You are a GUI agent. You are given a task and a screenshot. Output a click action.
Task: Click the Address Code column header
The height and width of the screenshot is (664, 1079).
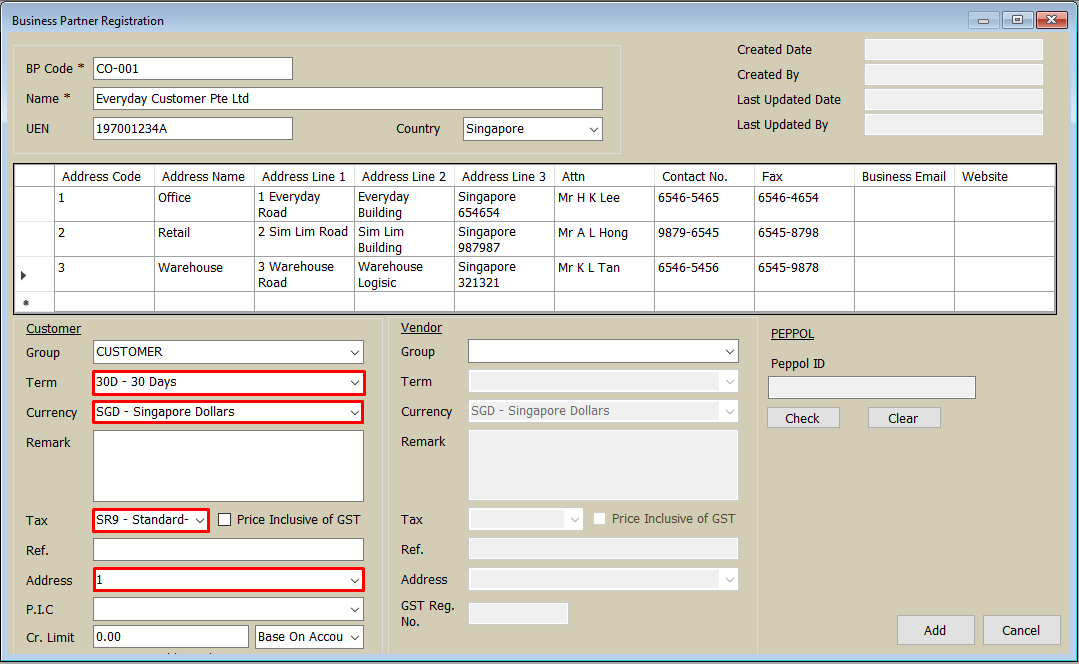click(104, 176)
